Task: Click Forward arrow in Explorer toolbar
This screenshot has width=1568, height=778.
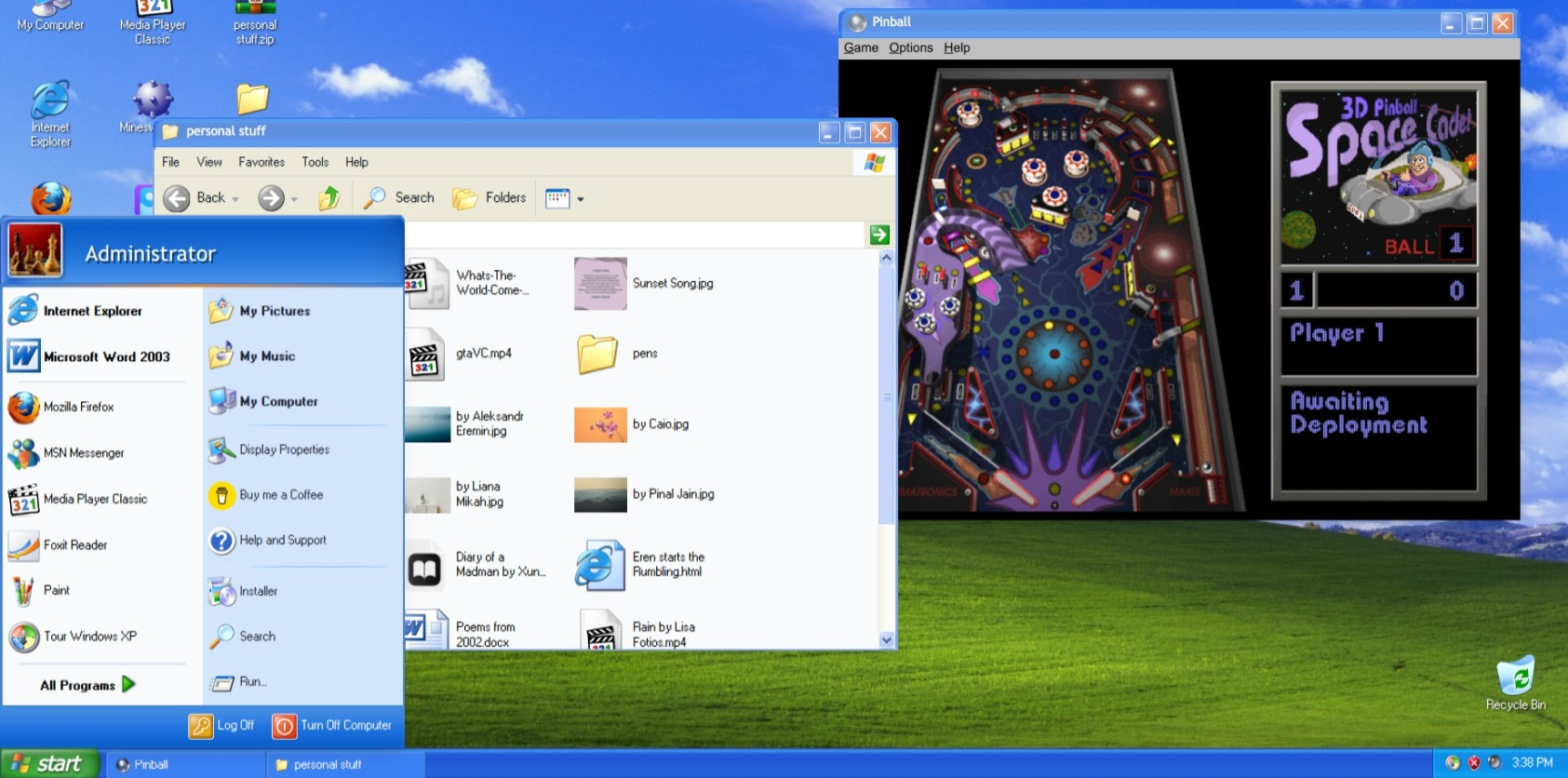Action: [x=271, y=197]
